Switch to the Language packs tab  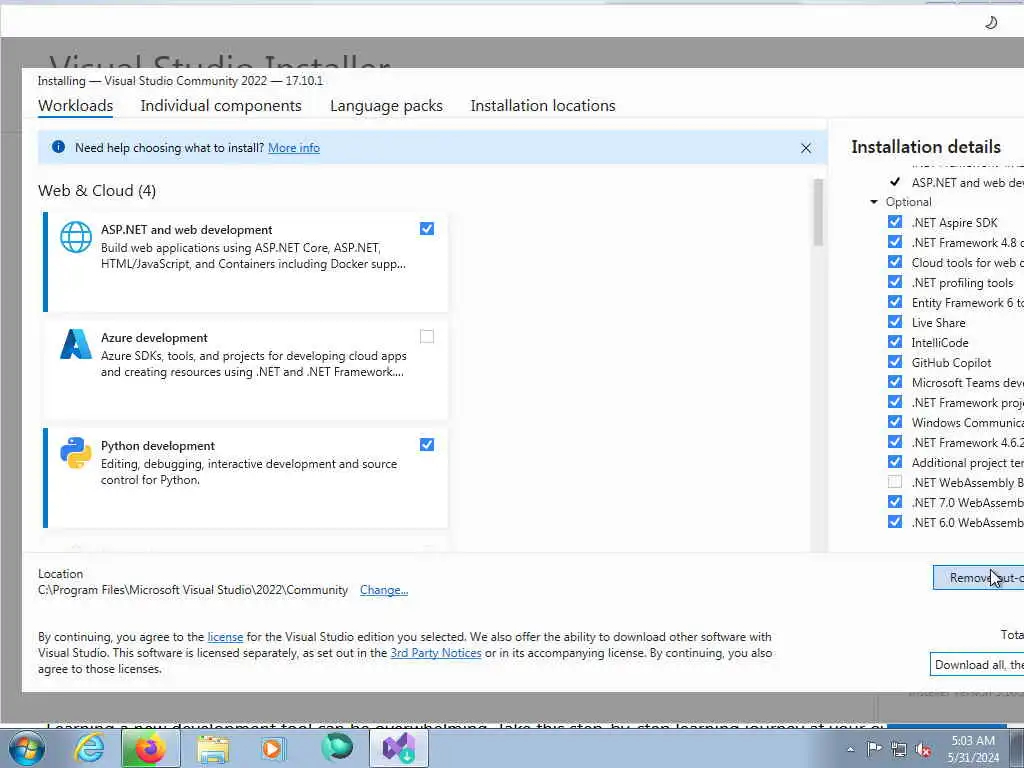[386, 106]
